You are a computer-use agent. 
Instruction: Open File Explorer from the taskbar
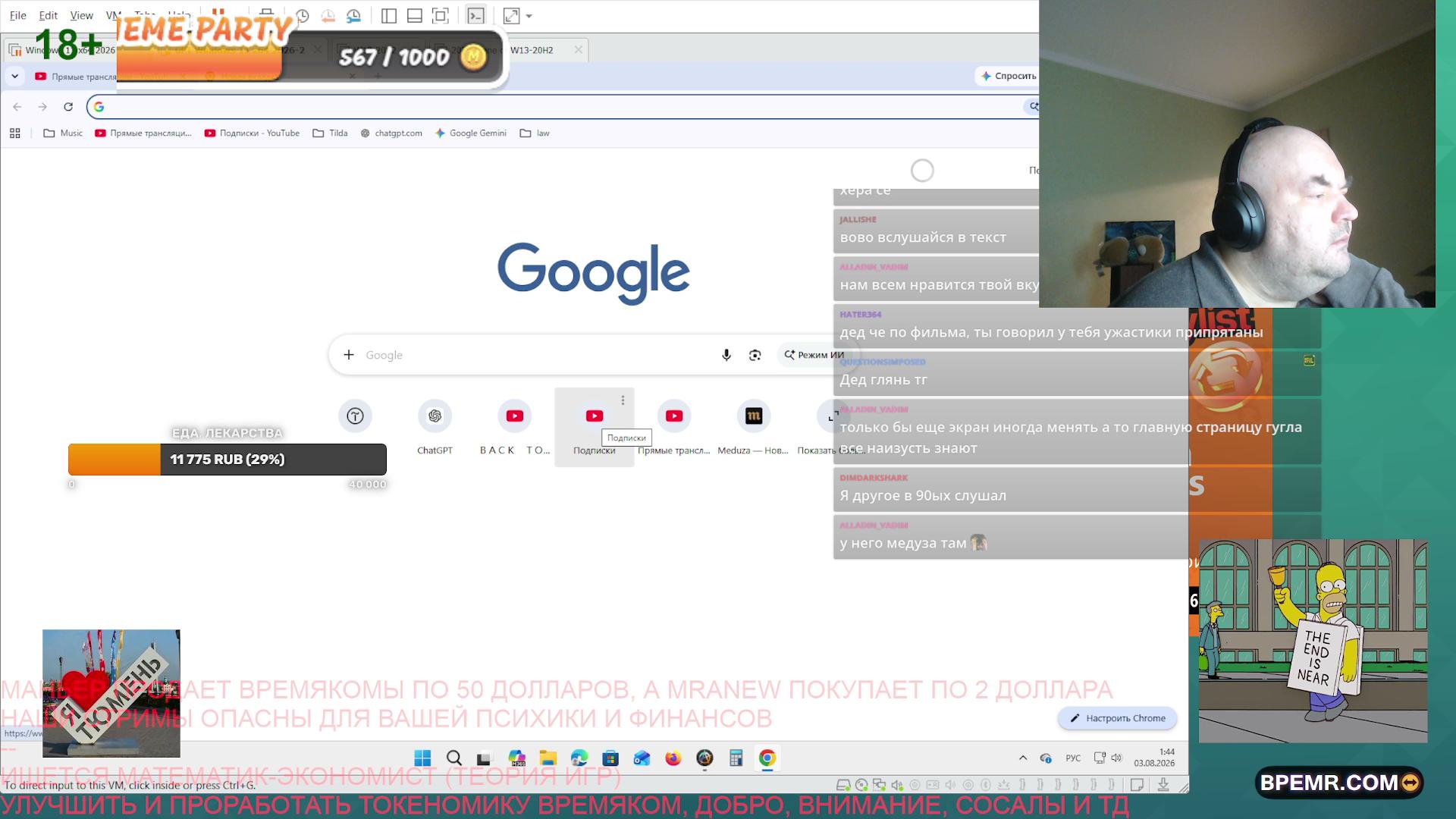point(548,758)
